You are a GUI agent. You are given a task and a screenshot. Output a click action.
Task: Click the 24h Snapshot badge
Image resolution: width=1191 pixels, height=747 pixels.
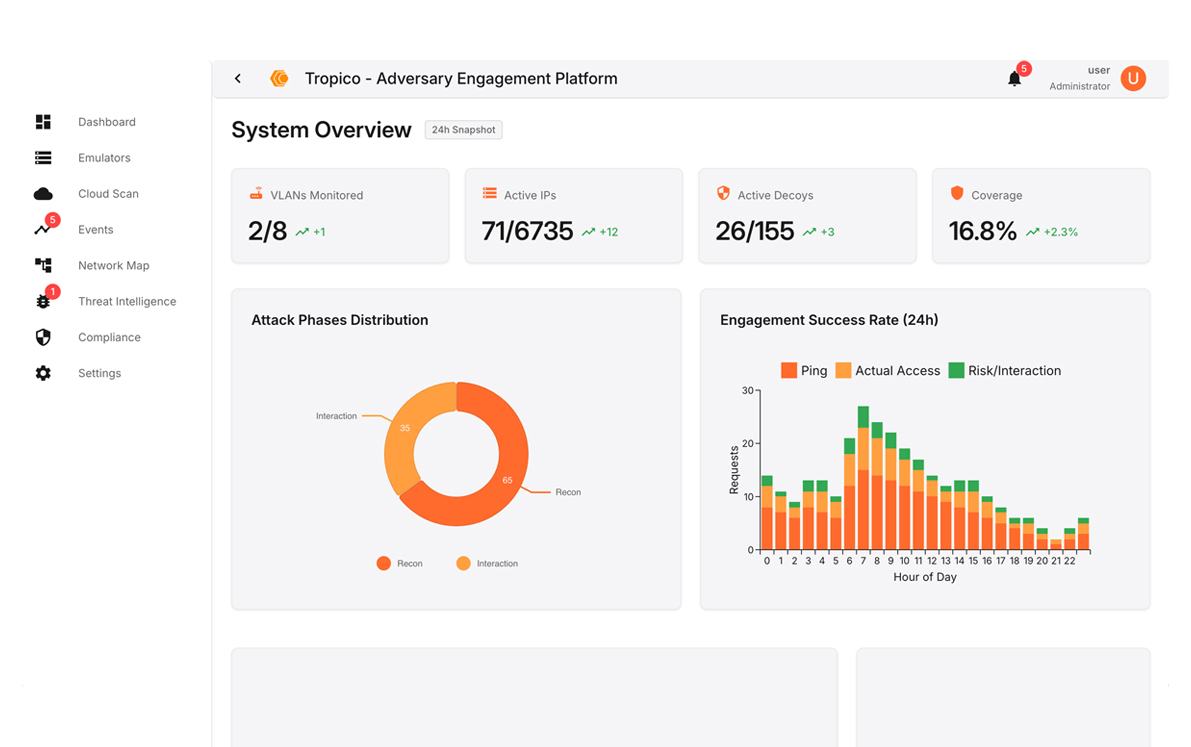463,130
